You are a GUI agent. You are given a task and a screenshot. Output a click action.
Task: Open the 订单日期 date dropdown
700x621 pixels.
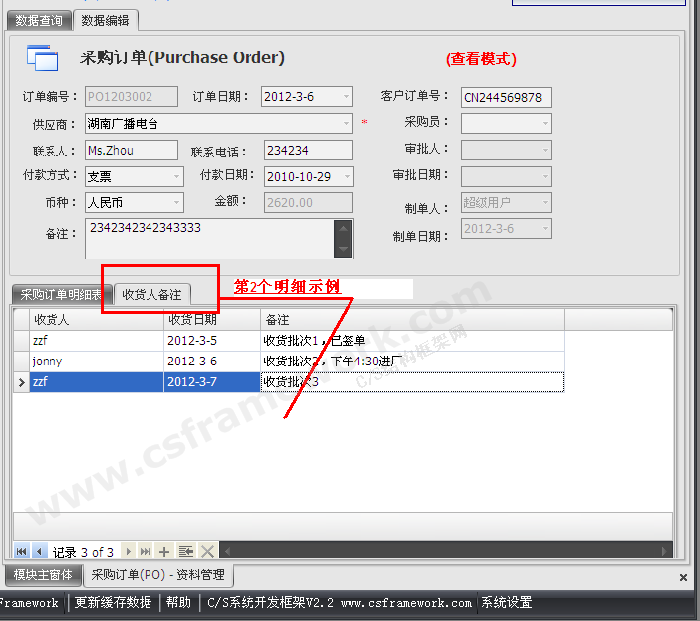click(x=345, y=97)
